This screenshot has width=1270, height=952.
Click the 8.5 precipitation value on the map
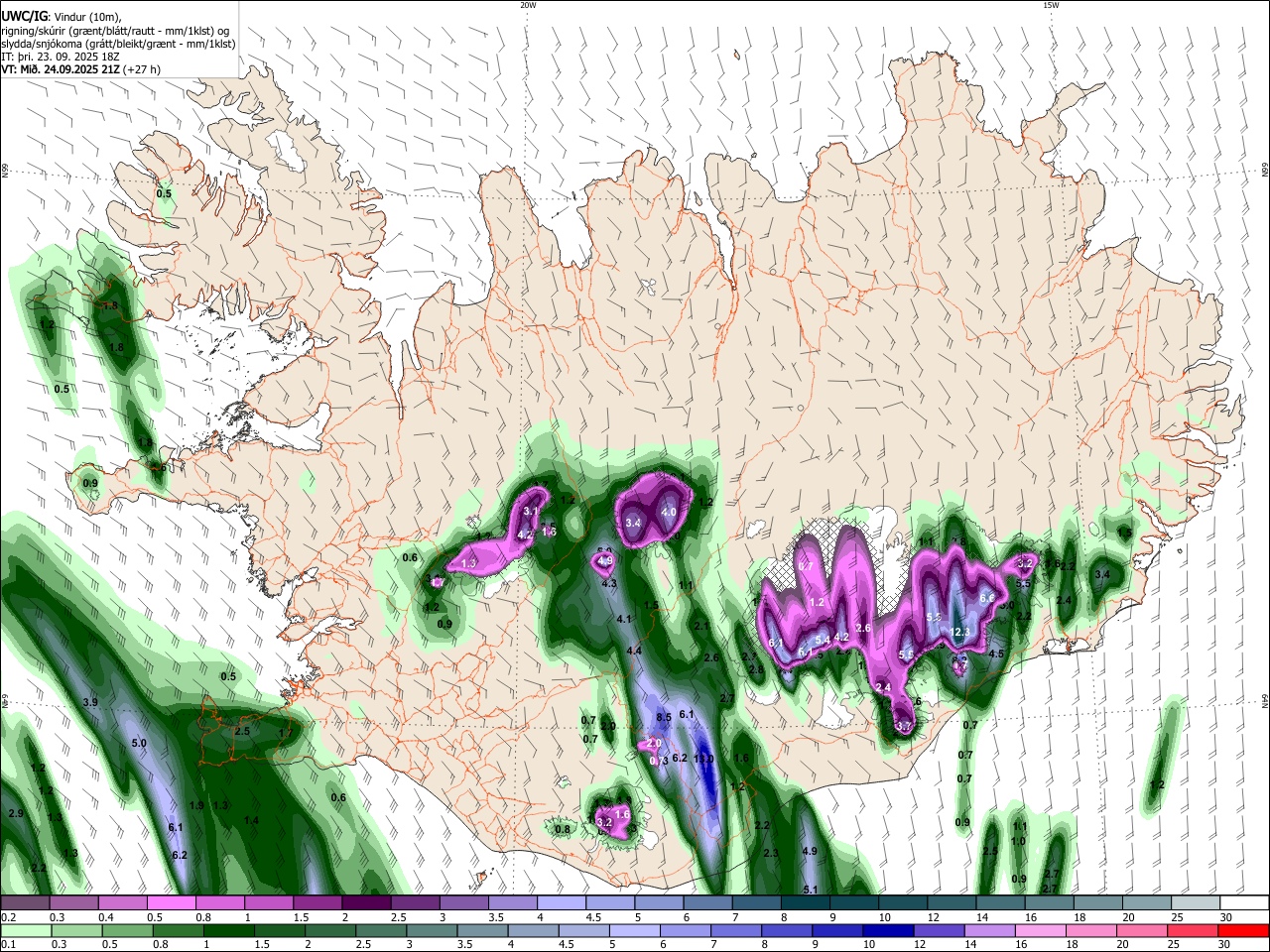click(664, 717)
